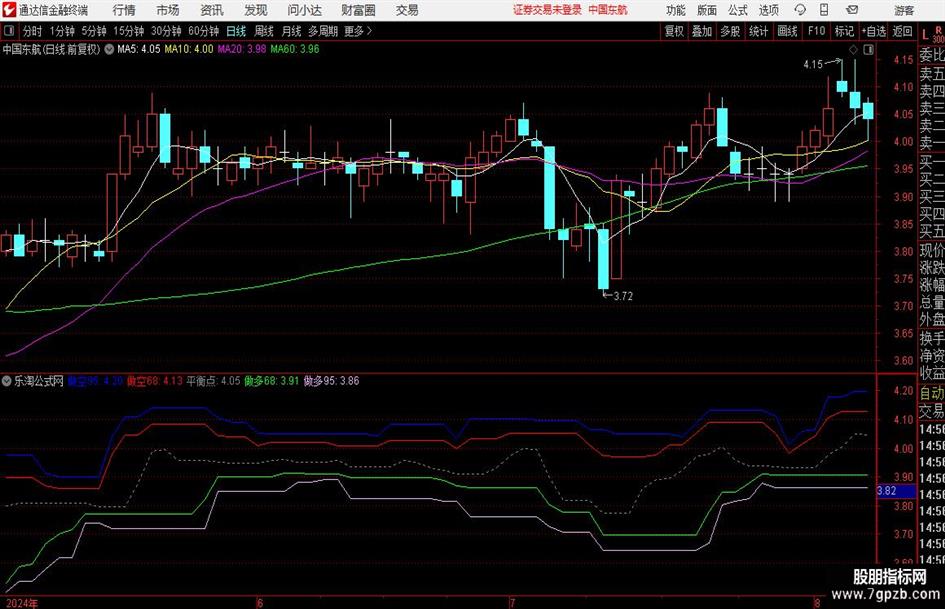Click the 复权 toolbar button
945x609 pixels.
pos(674,31)
